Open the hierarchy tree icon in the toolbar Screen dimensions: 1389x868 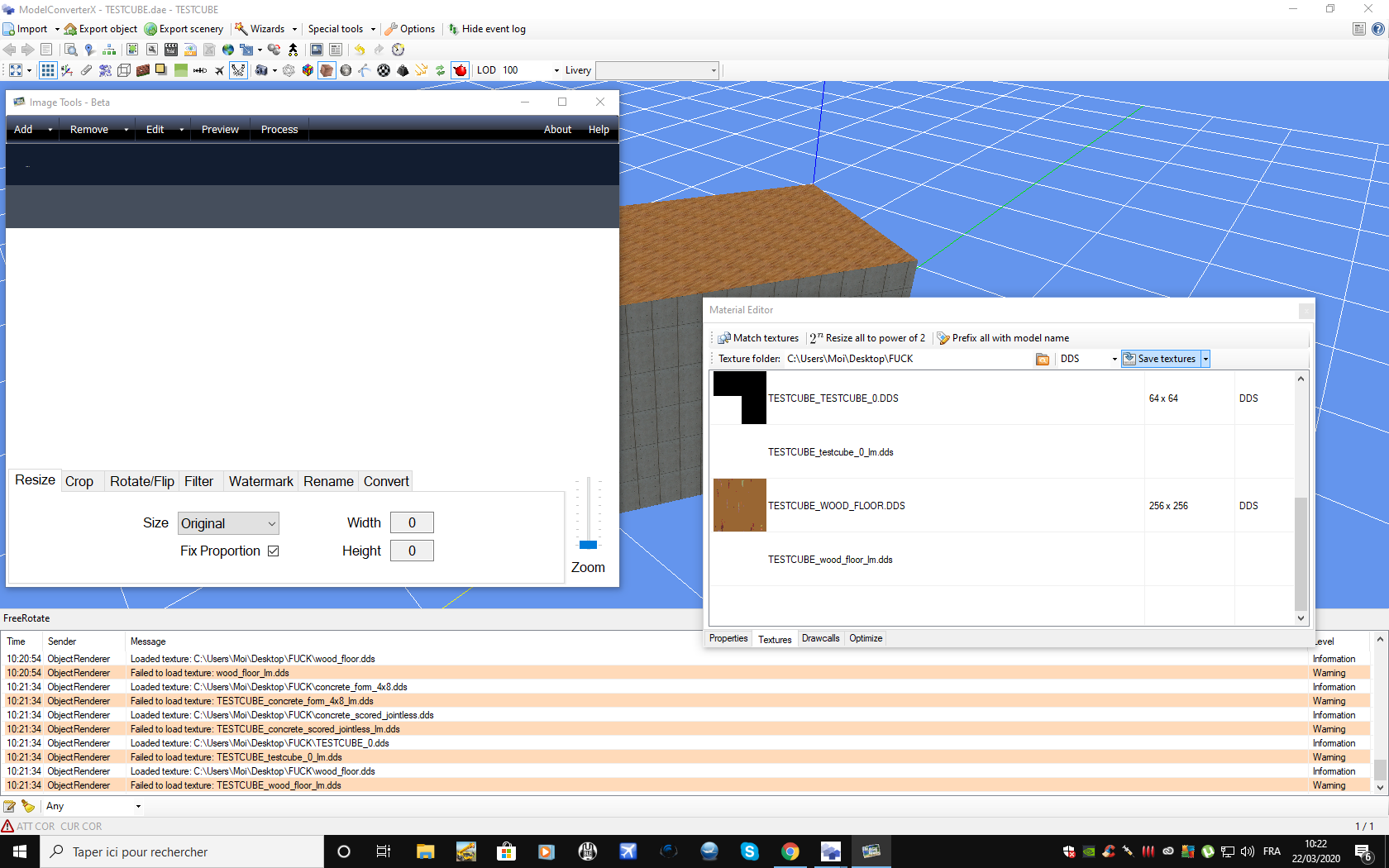[x=109, y=50]
